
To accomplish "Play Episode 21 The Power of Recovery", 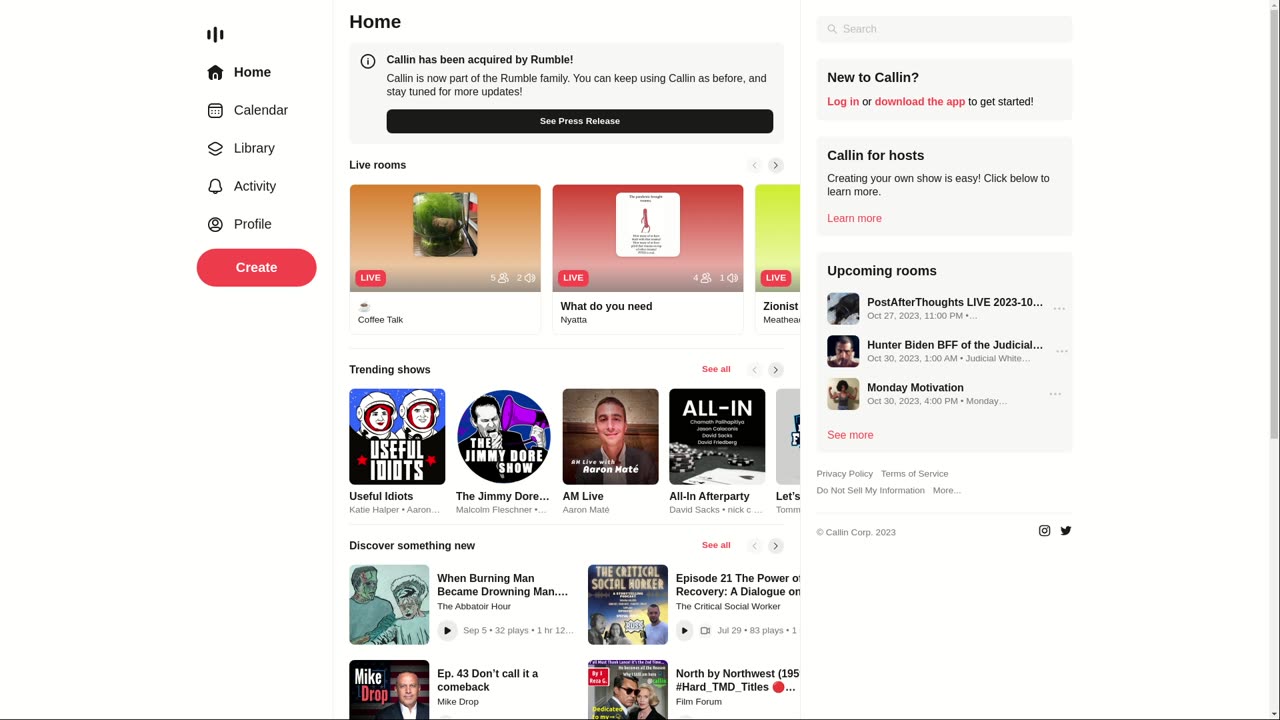I will (x=685, y=630).
